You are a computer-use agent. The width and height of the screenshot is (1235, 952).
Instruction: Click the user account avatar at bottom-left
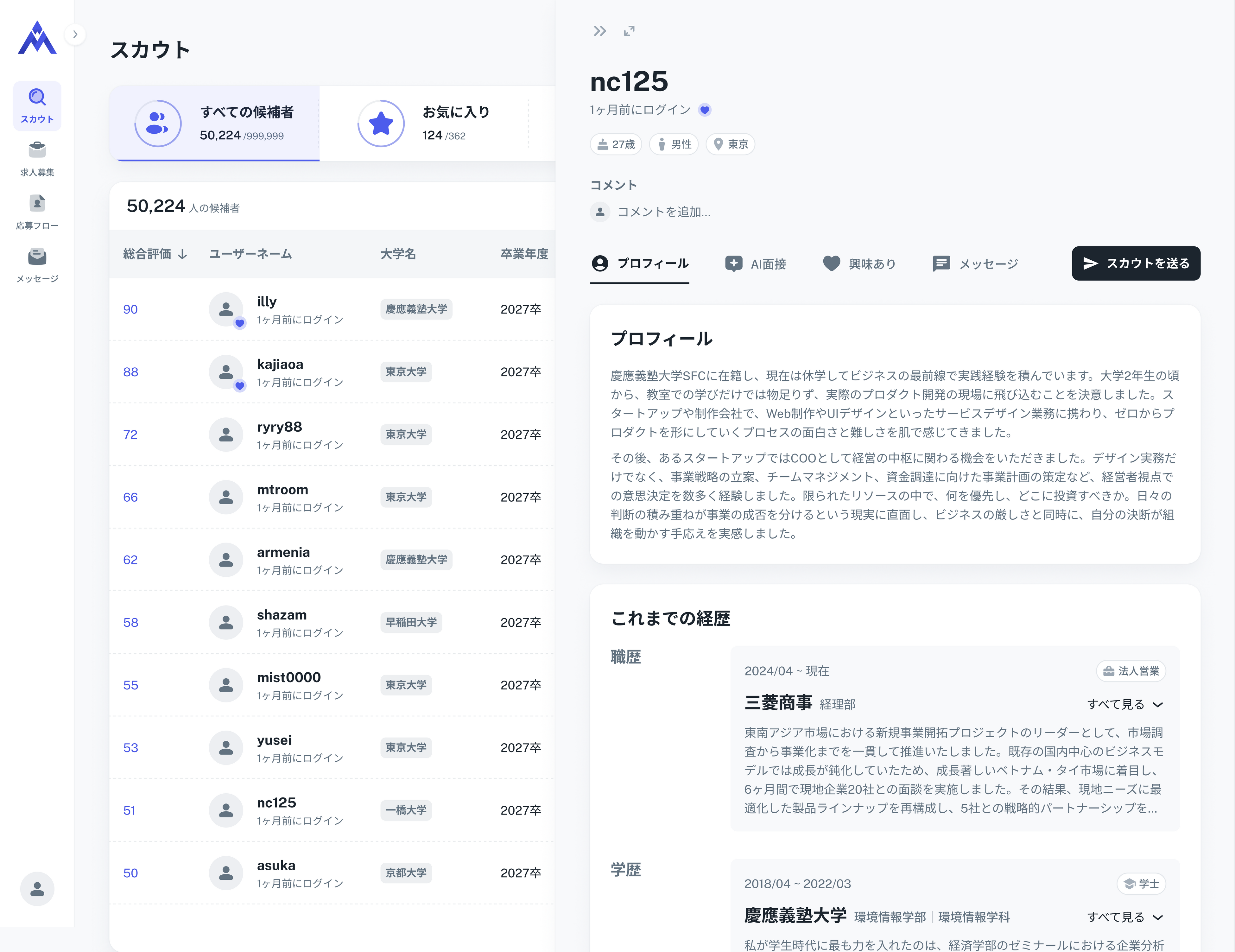coord(37,889)
